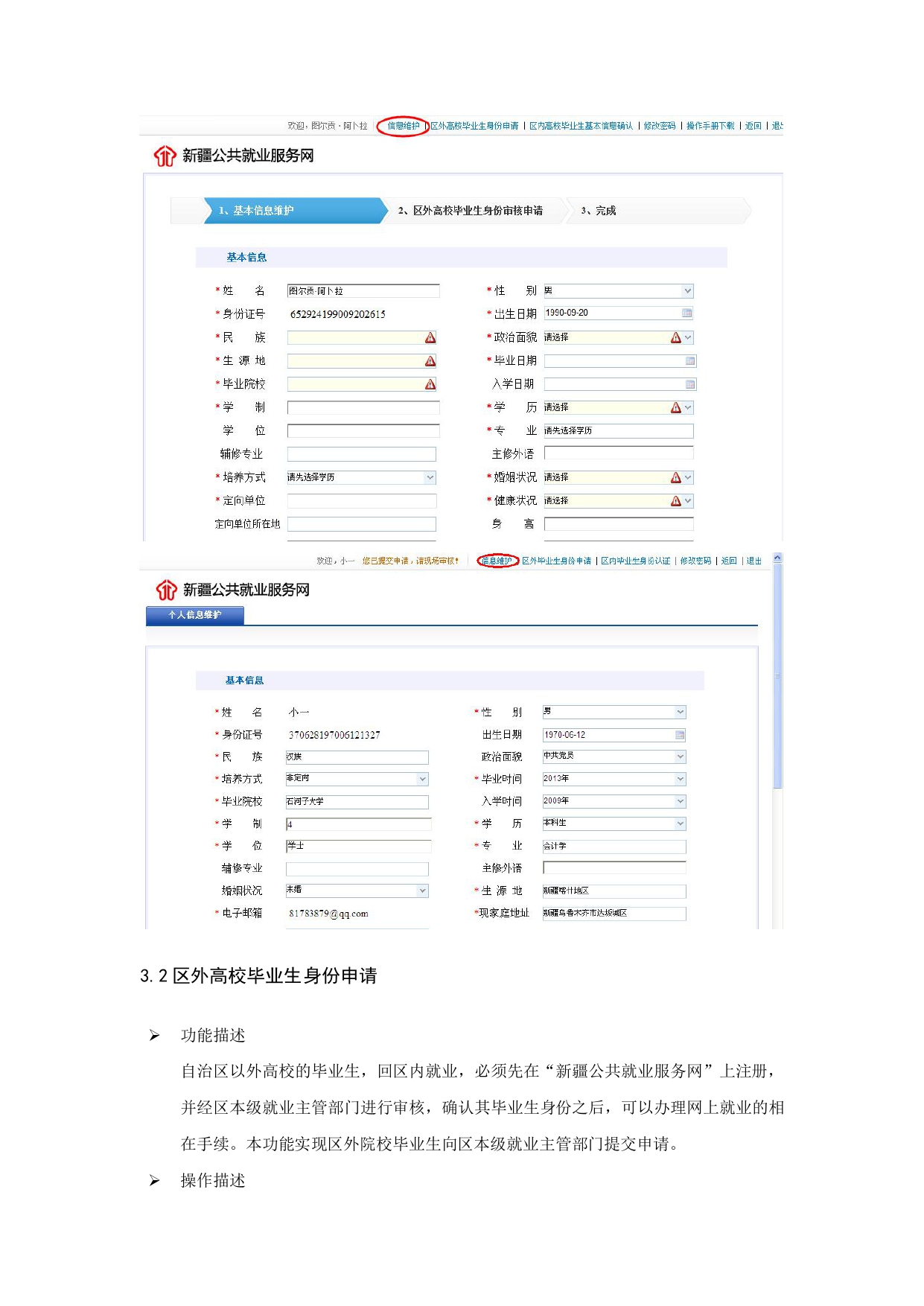Open the 性别 dropdown in lower form
The height and width of the screenshot is (1306, 924).
(681, 712)
